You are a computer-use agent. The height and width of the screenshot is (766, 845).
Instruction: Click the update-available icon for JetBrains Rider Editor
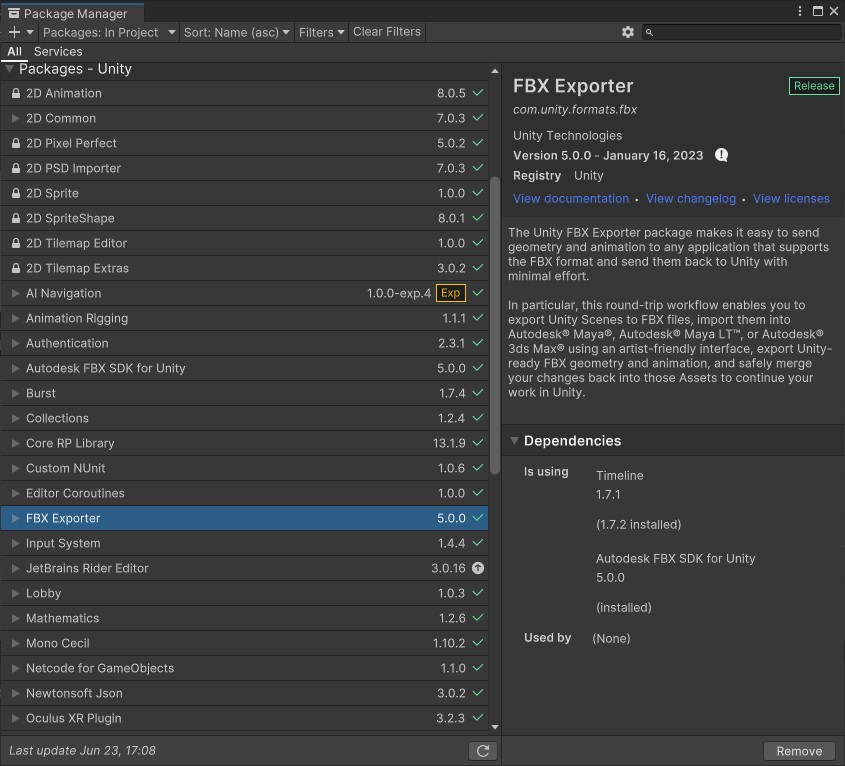(478, 568)
